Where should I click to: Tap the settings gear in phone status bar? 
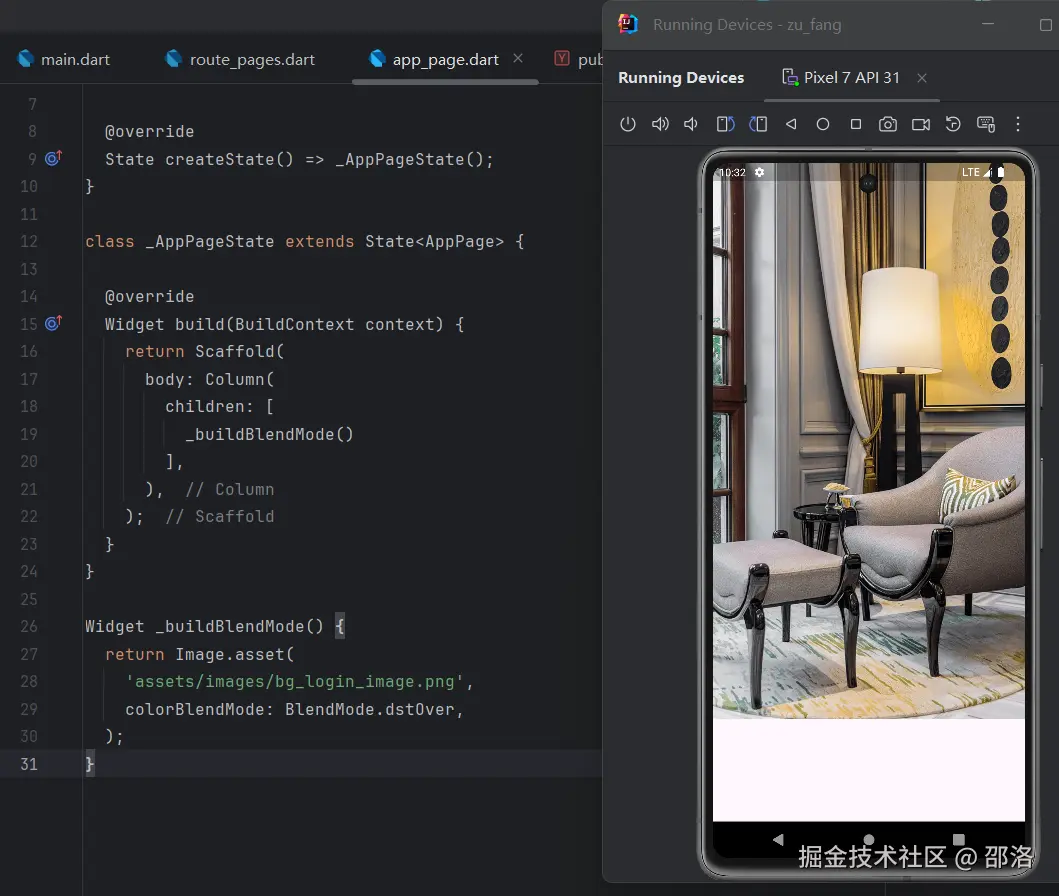[759, 172]
